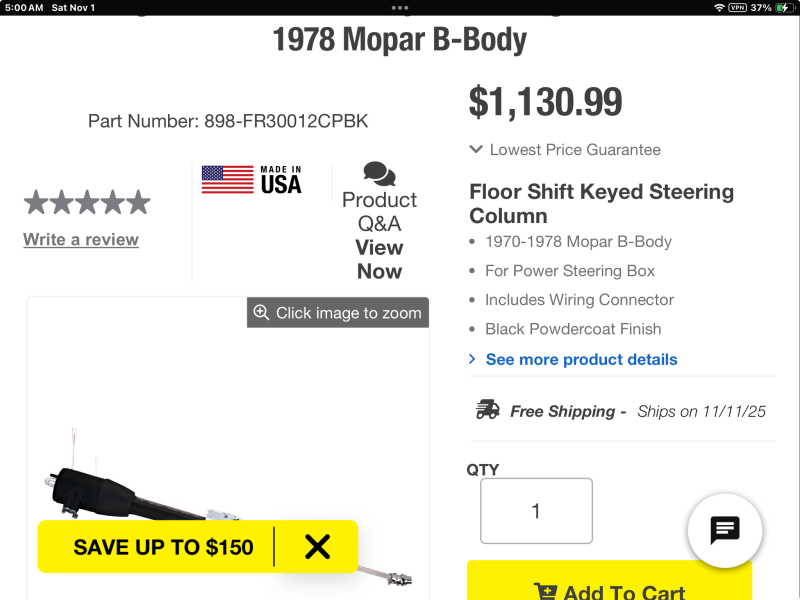This screenshot has width=800, height=600.
Task: Select the first review star
Action: (36, 203)
